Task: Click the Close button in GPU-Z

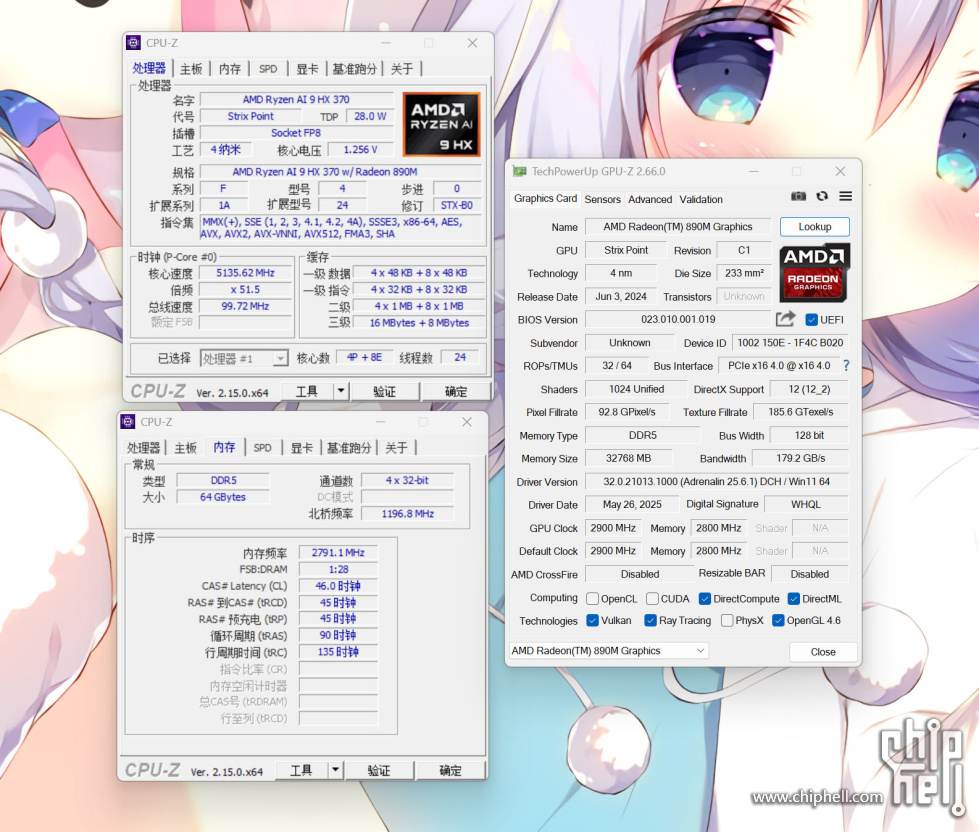Action: (823, 652)
